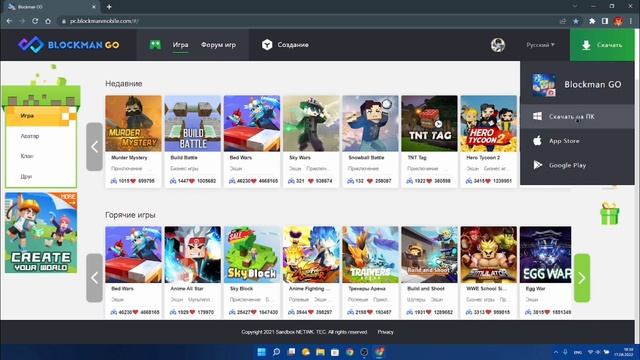Viewport: 640px width, 360px height.
Task: Open WWE School Simulator game card
Action: click(x=489, y=273)
